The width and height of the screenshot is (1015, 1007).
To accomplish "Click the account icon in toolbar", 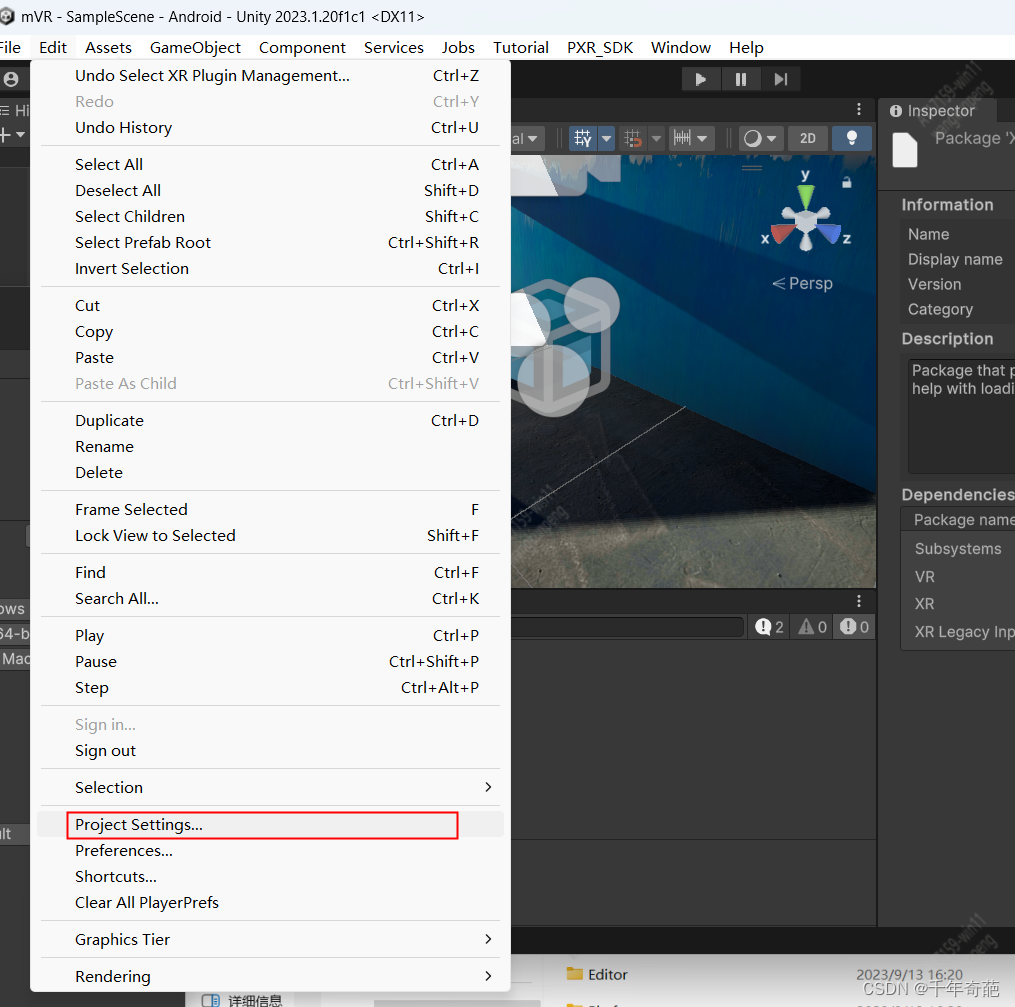I will [x=11, y=80].
